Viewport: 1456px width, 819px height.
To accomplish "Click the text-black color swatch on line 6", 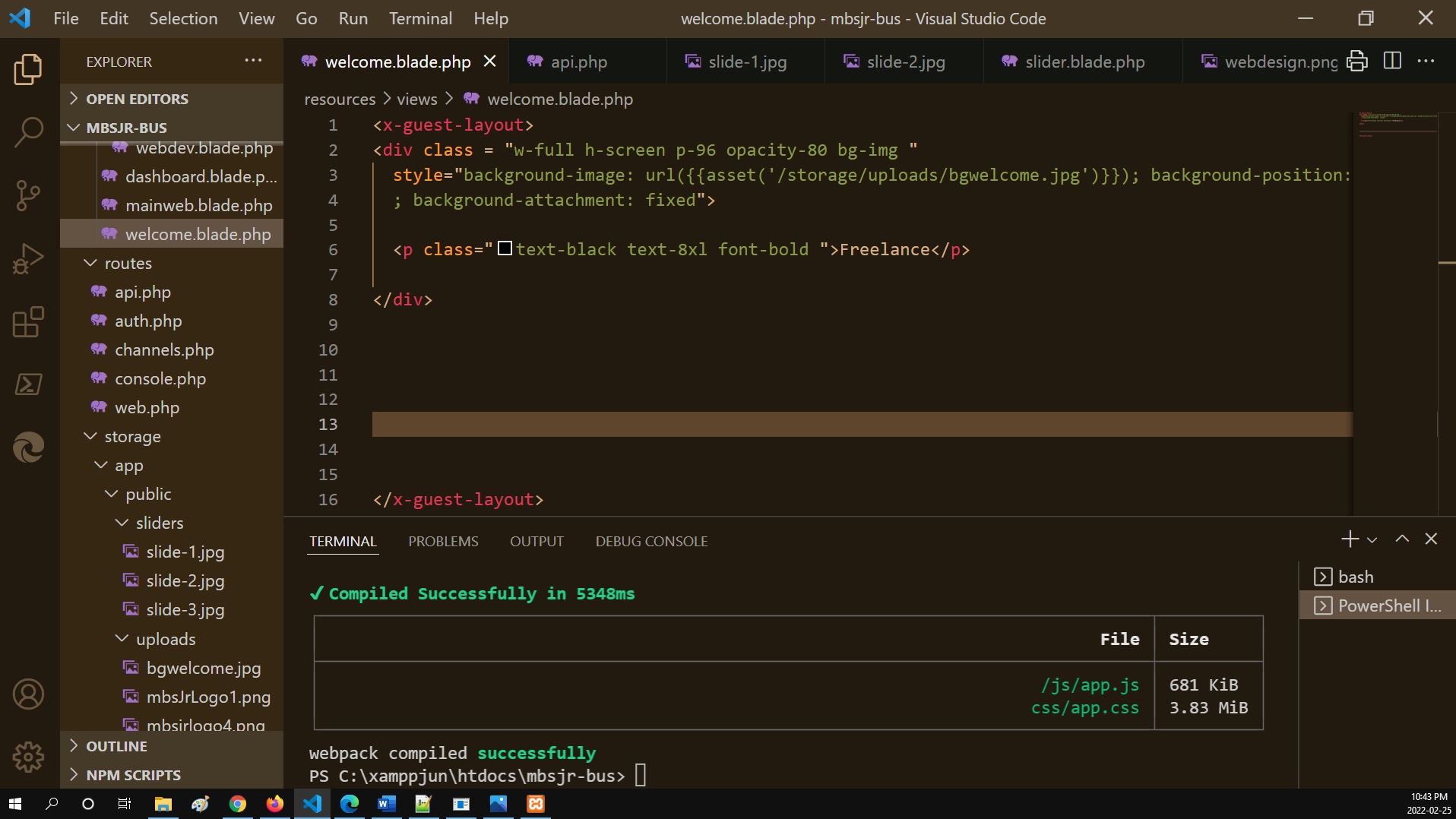I will pos(505,248).
